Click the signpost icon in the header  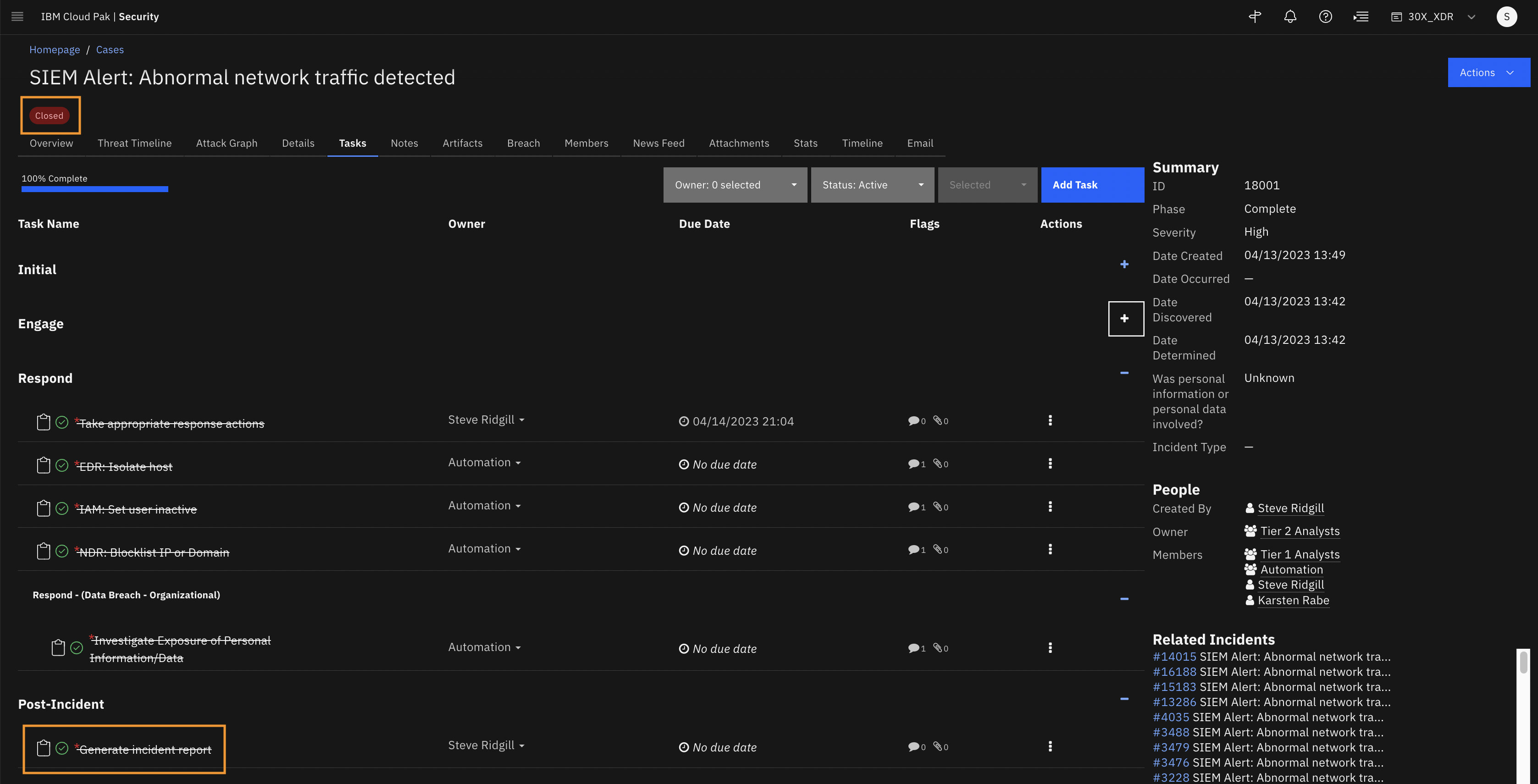(x=1255, y=17)
